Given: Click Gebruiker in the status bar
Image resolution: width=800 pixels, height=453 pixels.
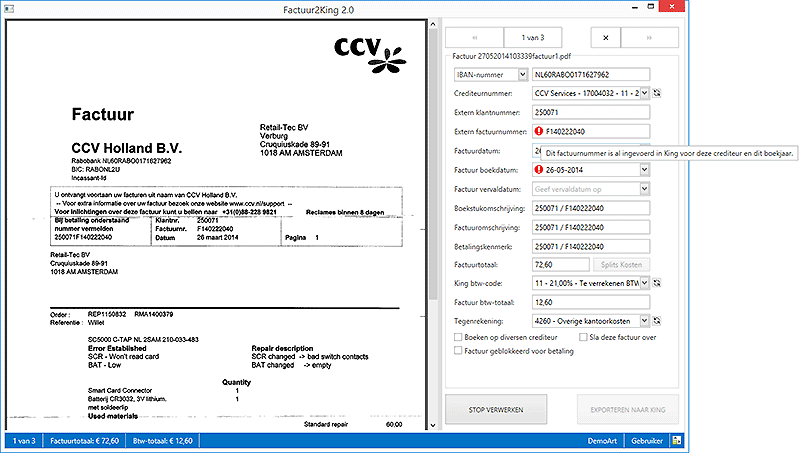Looking at the screenshot, I should 647,441.
